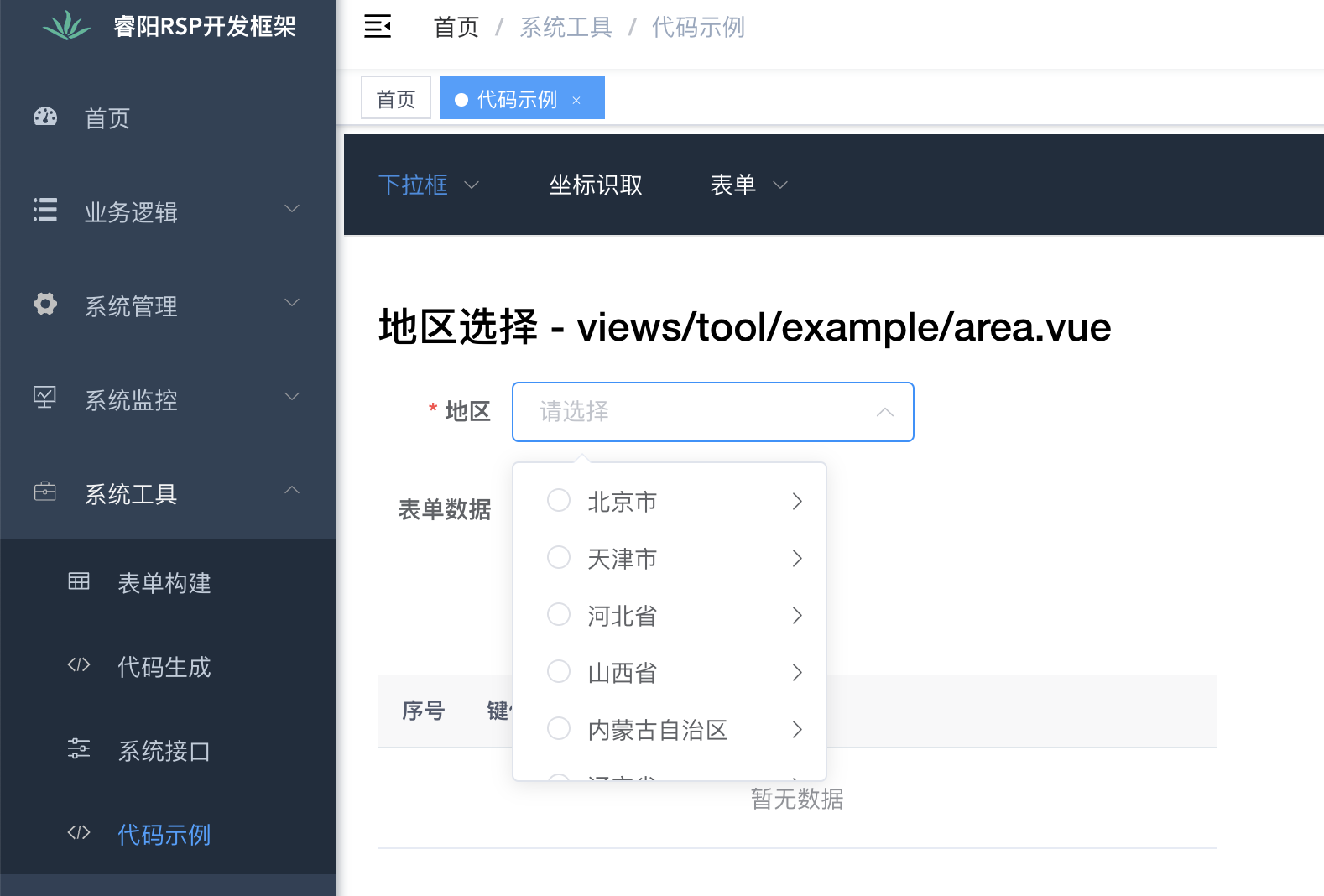The width and height of the screenshot is (1324, 896).
Task: Close the 代码示例 tab
Action: [x=576, y=100]
